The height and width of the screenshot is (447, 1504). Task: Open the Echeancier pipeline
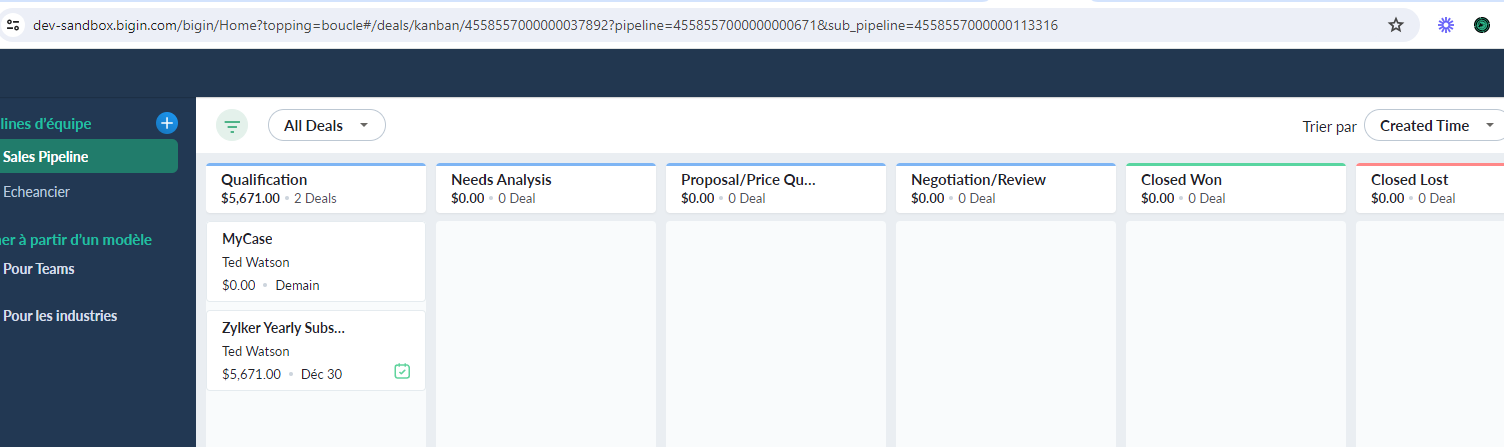(37, 191)
